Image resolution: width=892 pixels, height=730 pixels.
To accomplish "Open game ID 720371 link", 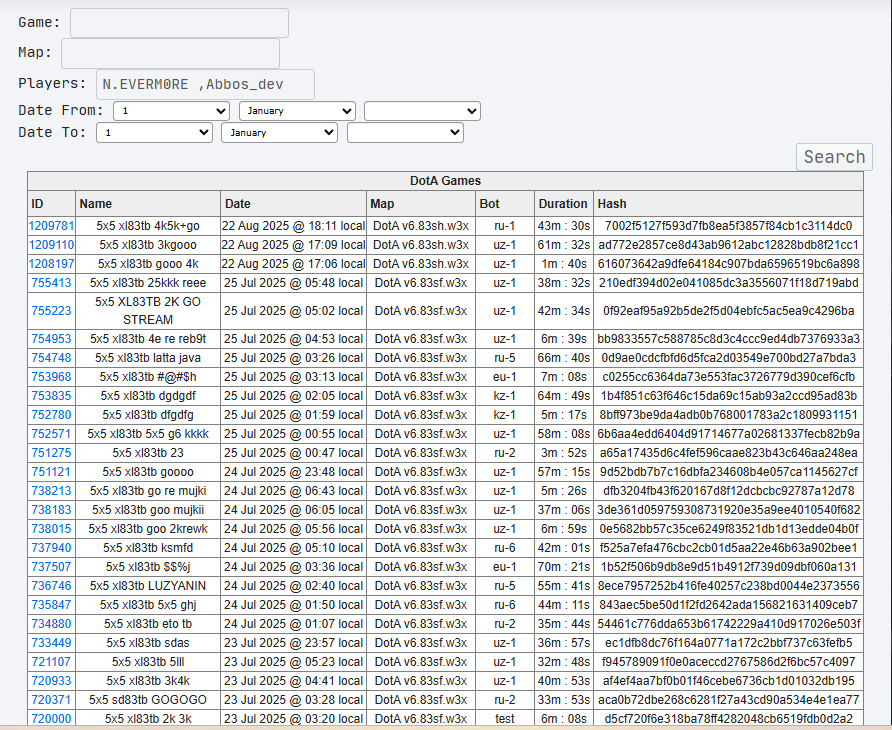I will [x=51, y=700].
